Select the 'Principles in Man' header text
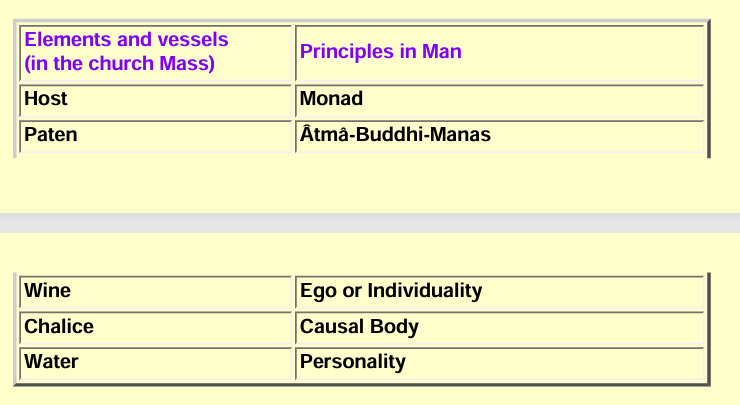Image resolution: width=740 pixels, height=405 pixels. 380,51
